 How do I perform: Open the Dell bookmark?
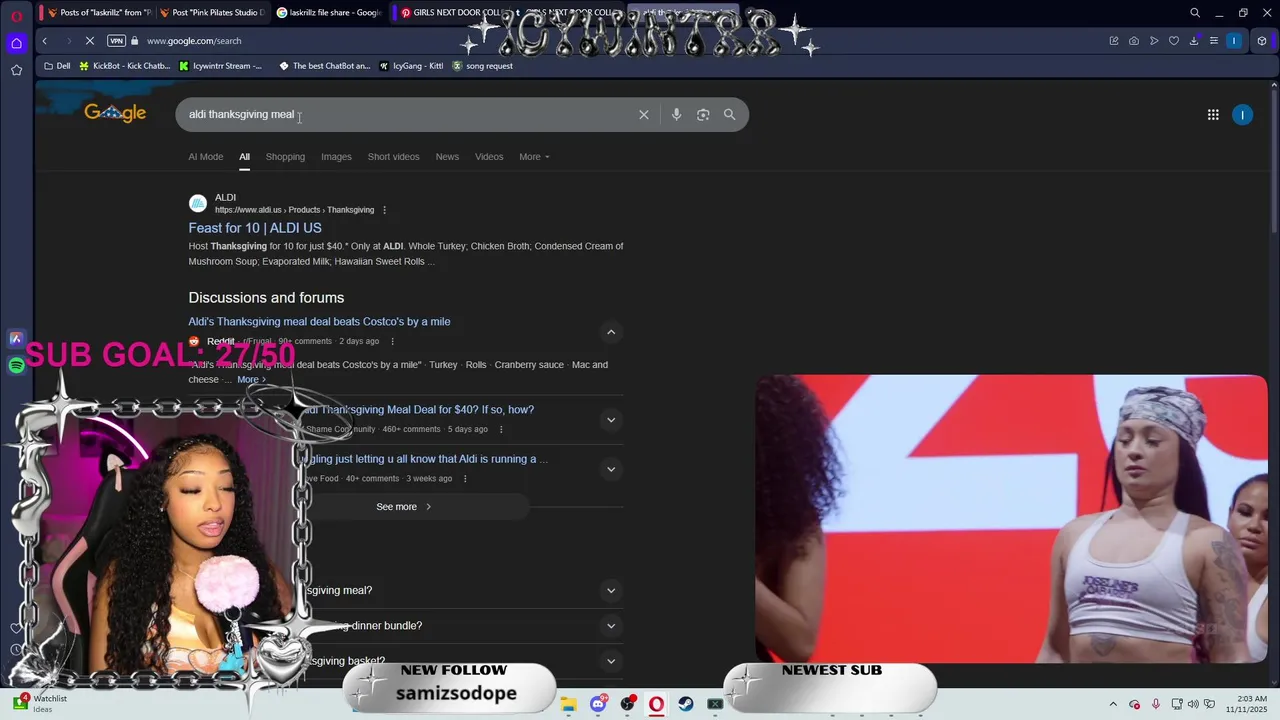[x=57, y=66]
